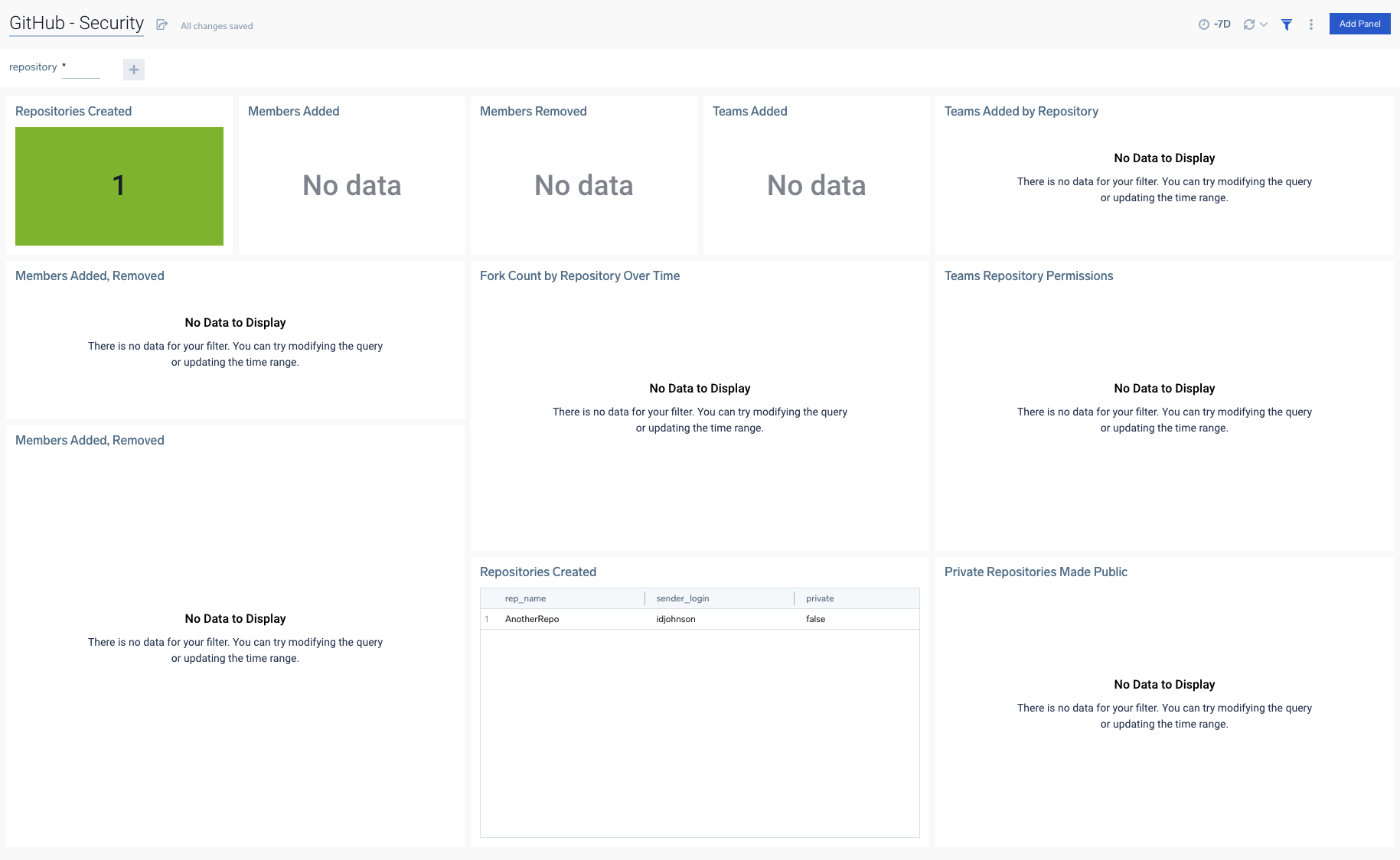Open the three-dot more options menu

pyautogui.click(x=1311, y=24)
